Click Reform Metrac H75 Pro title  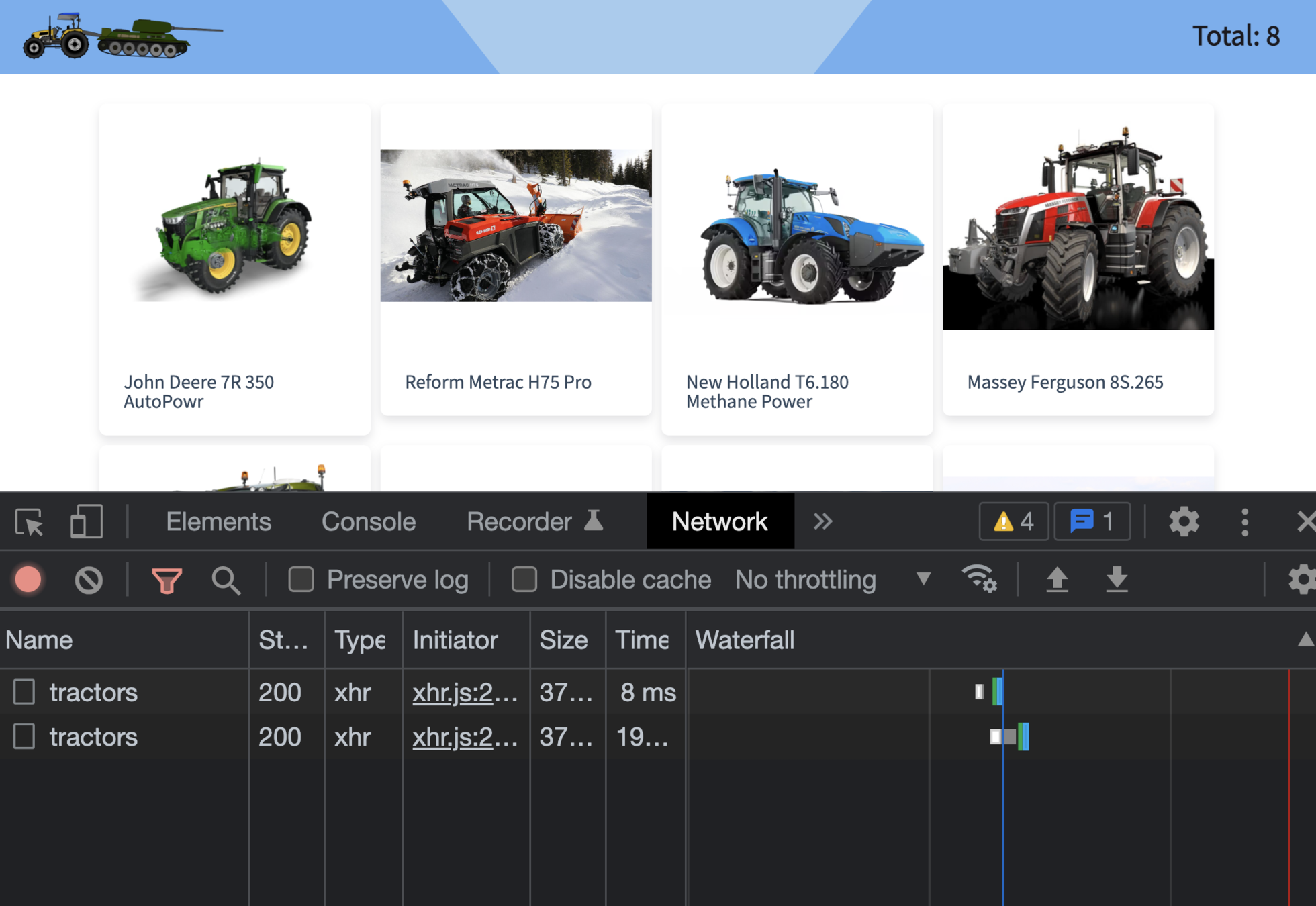click(498, 382)
